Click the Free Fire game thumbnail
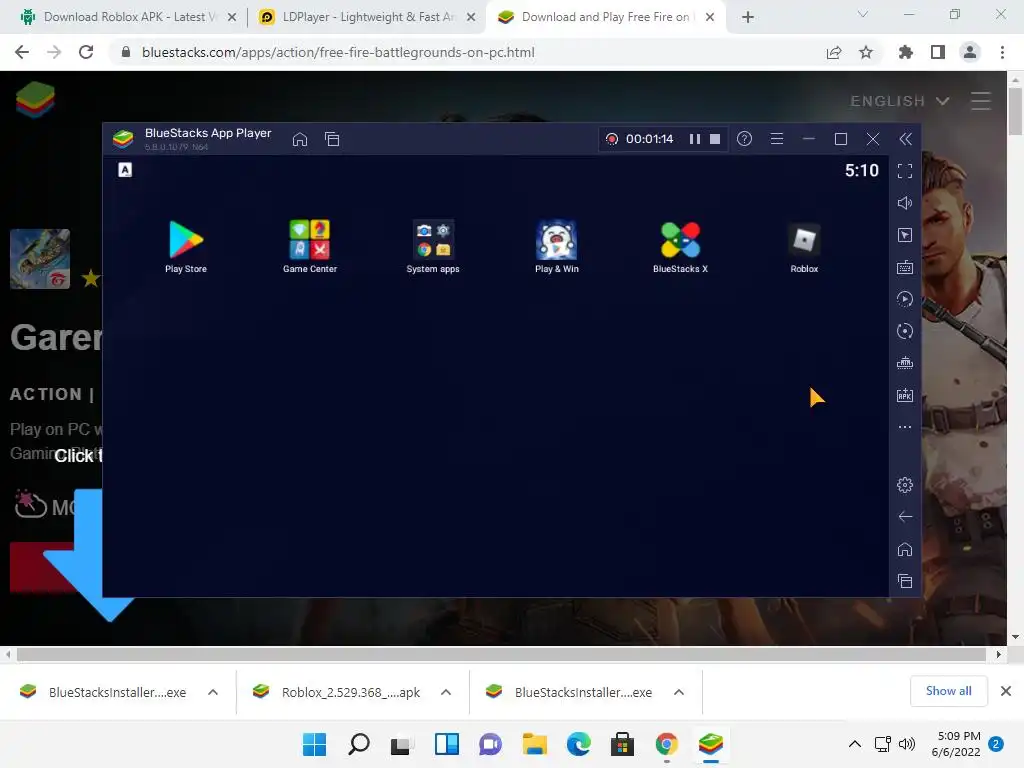 pos(40,259)
